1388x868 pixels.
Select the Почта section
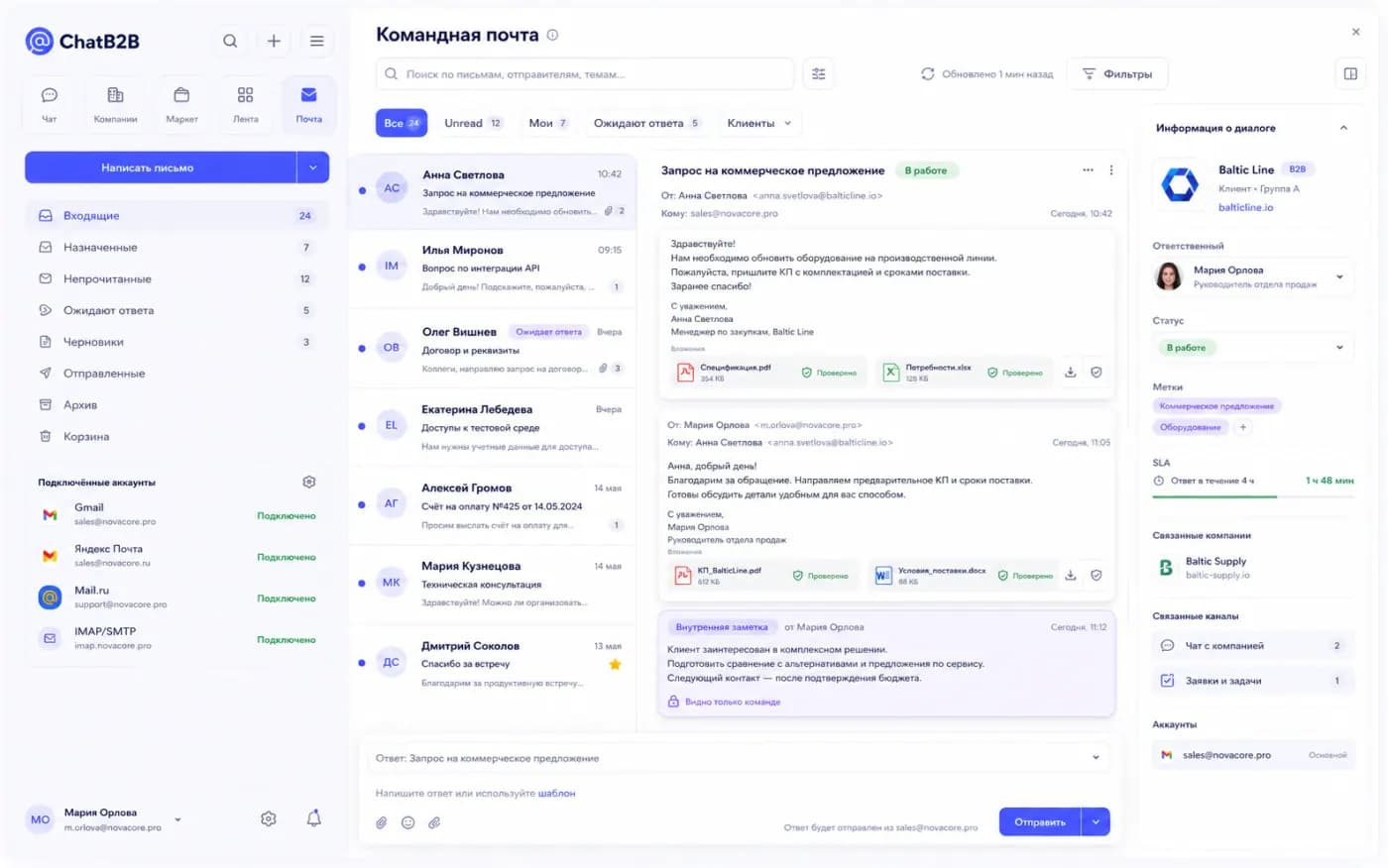tap(308, 104)
